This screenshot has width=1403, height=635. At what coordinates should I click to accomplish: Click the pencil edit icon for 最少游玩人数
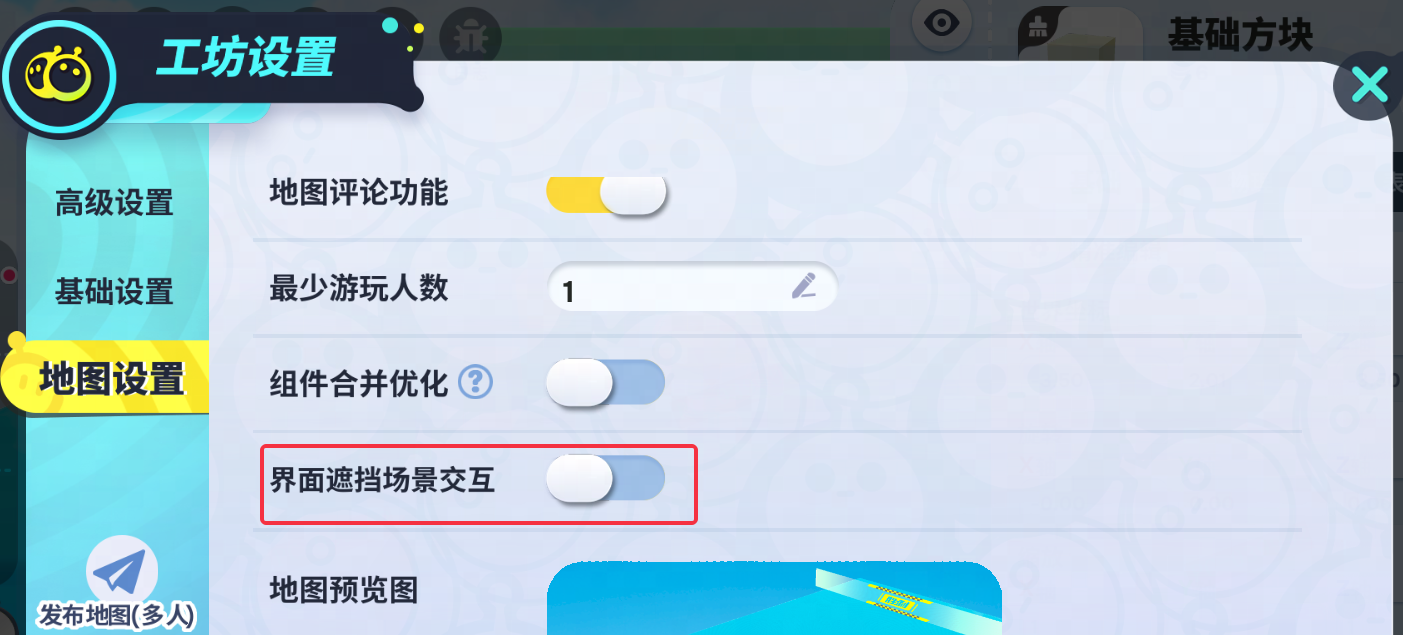coord(803,287)
